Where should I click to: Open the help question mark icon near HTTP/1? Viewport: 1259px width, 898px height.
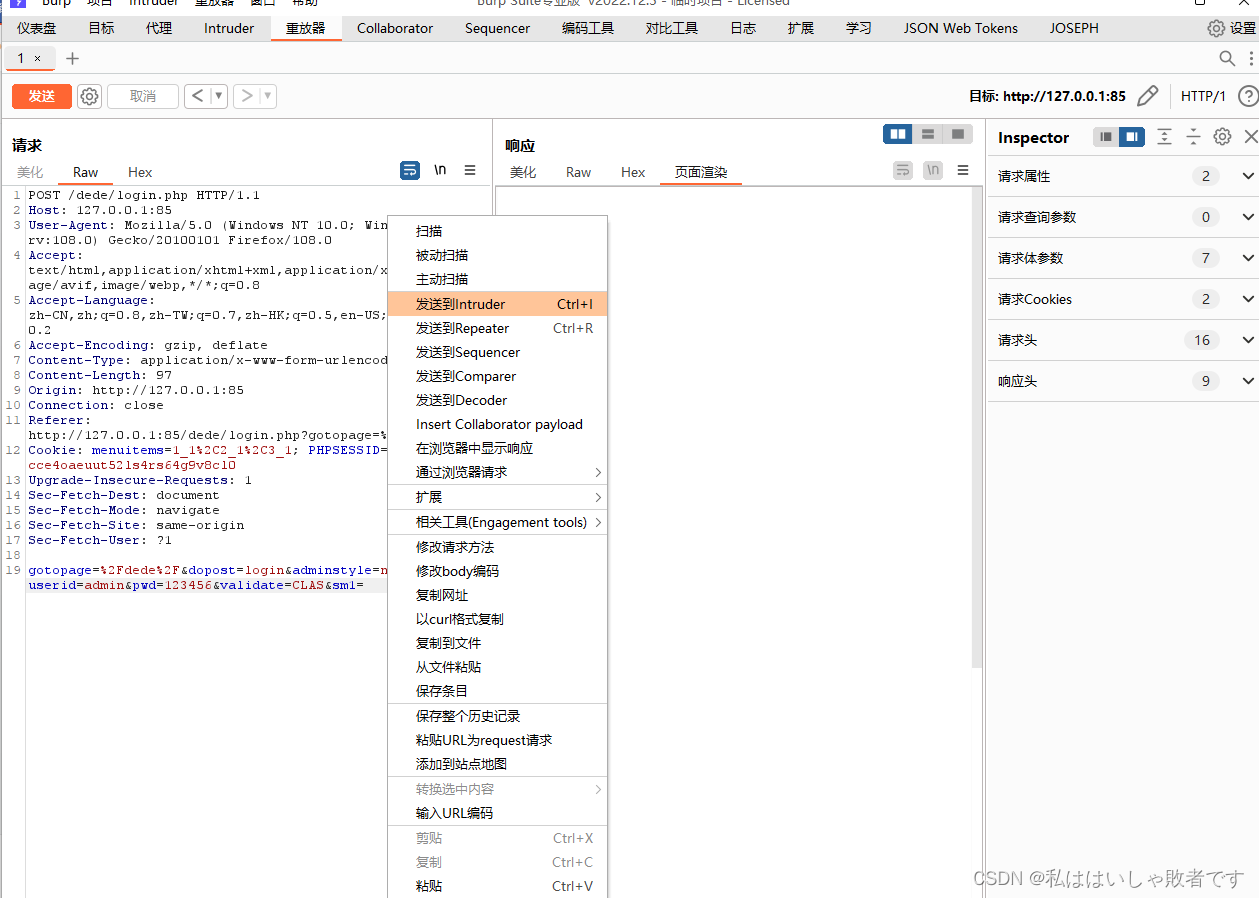click(1247, 96)
